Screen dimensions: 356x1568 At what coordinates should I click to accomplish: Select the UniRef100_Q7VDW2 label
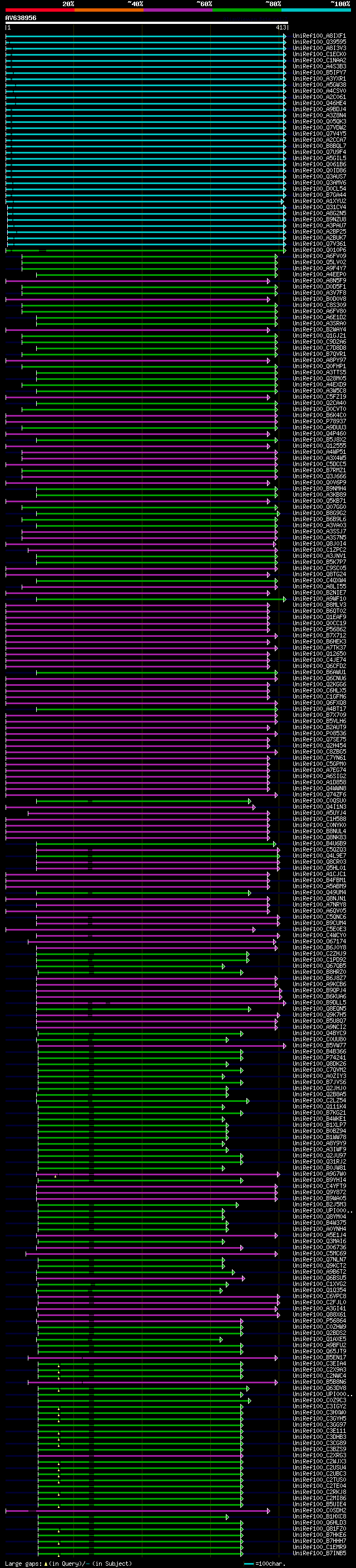[319, 128]
